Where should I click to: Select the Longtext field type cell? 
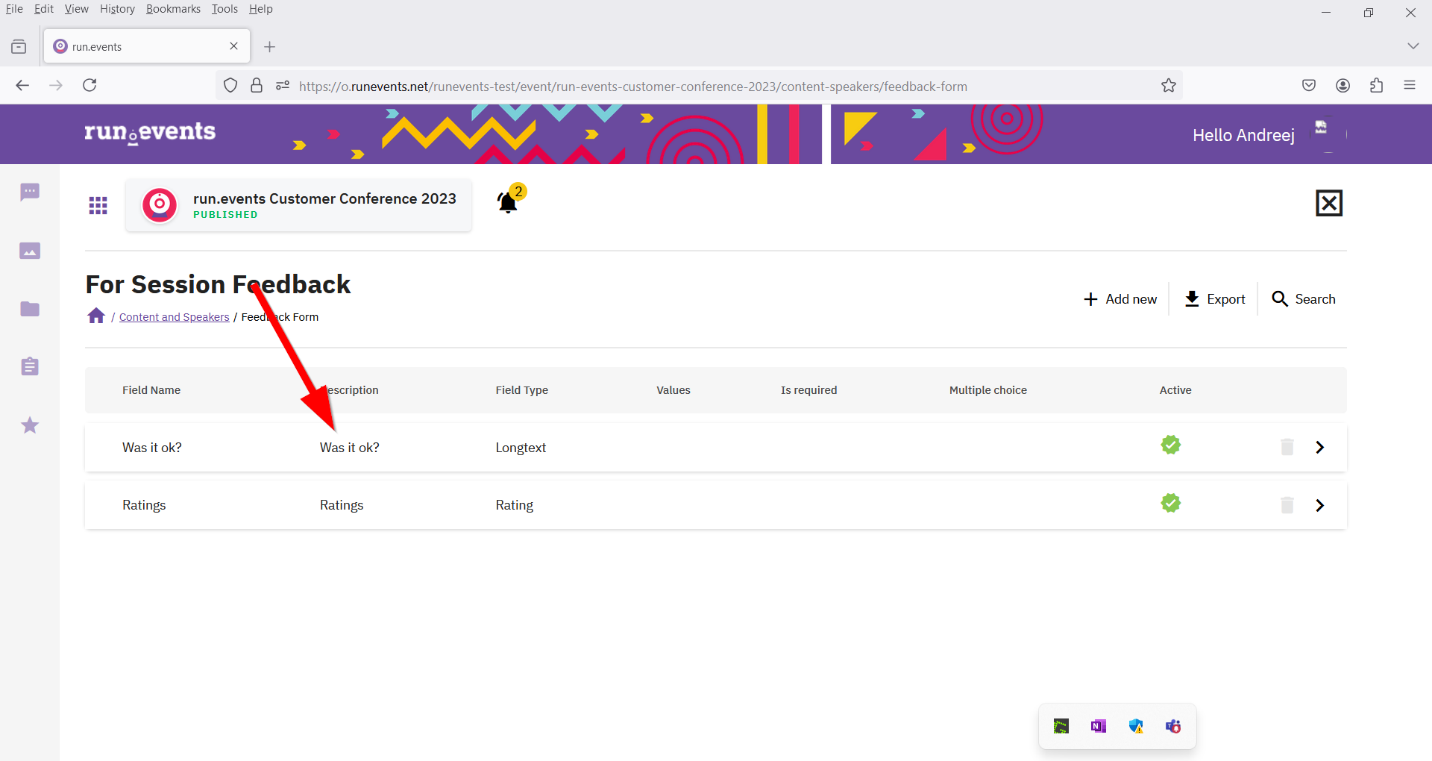tap(521, 447)
